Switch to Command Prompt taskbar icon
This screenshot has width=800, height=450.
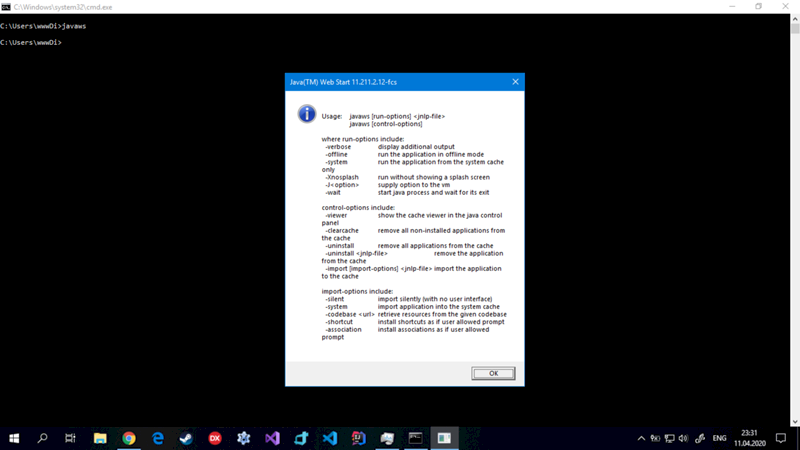[415, 438]
